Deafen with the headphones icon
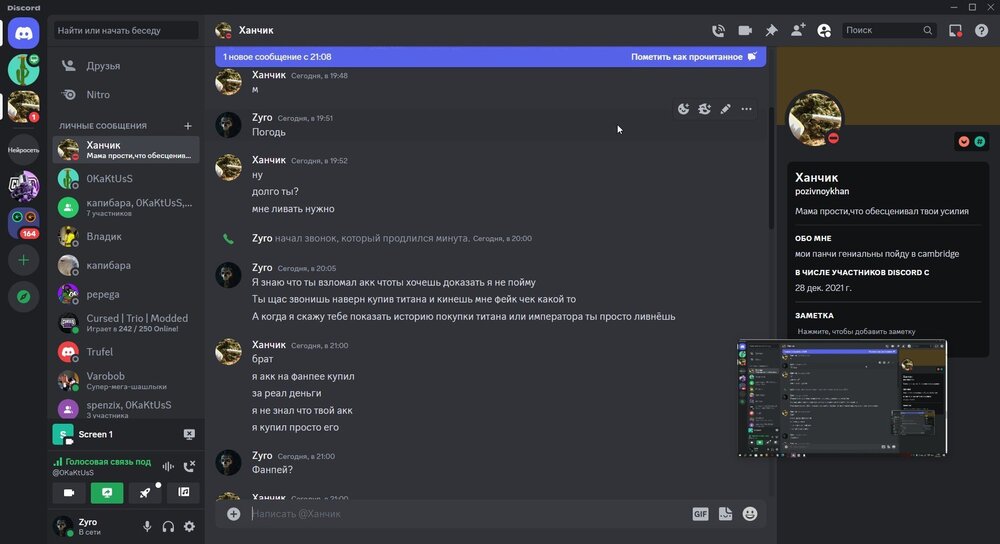 click(x=168, y=526)
